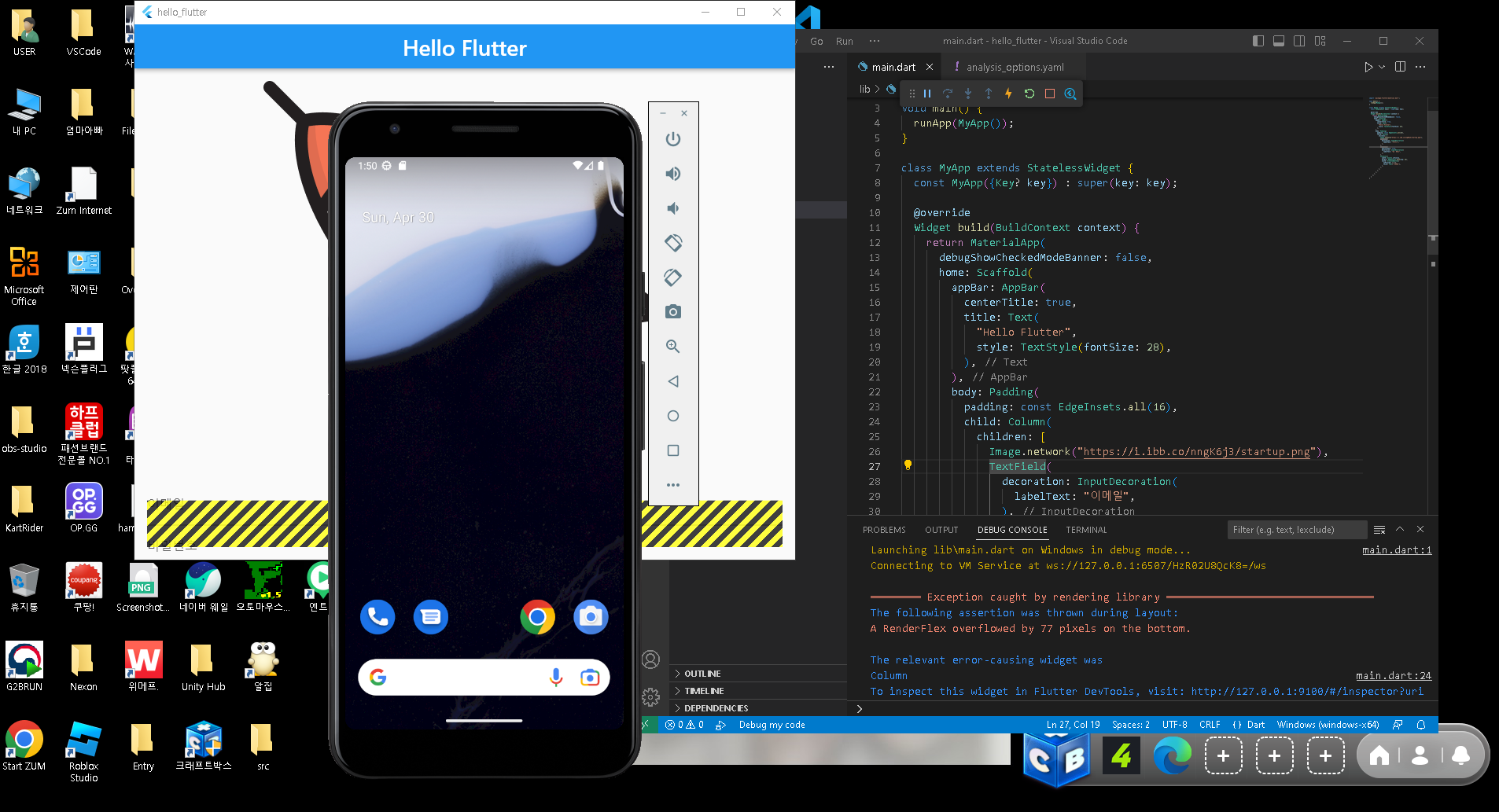Expand the OUTLINE section
The width and height of the screenshot is (1499, 812).
click(x=758, y=674)
